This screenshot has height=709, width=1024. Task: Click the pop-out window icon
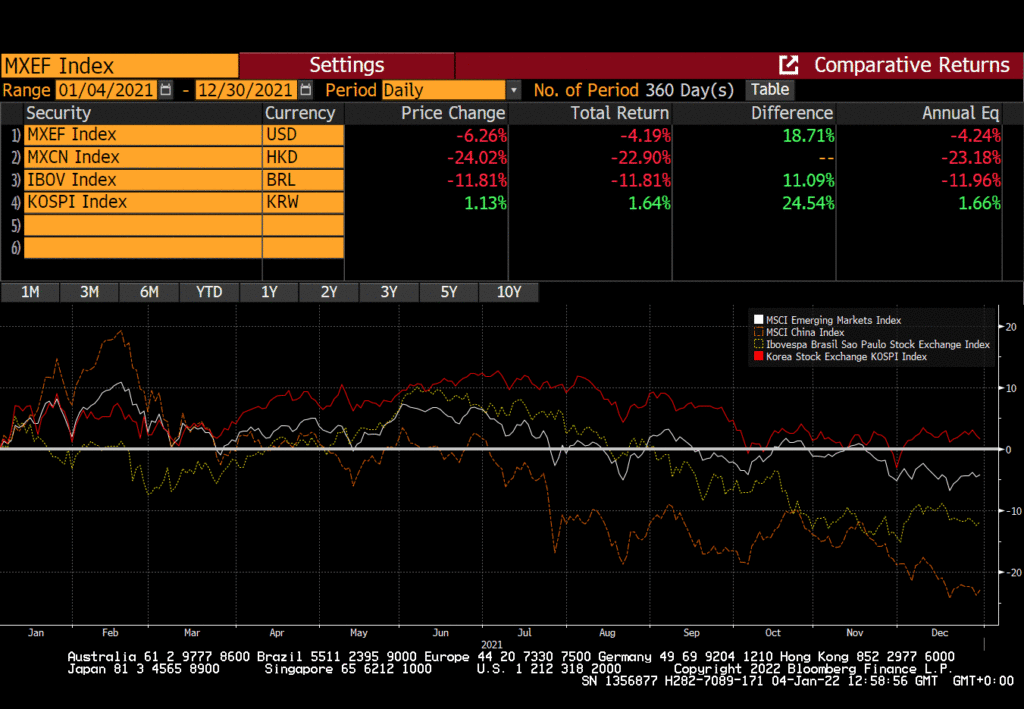[789, 65]
